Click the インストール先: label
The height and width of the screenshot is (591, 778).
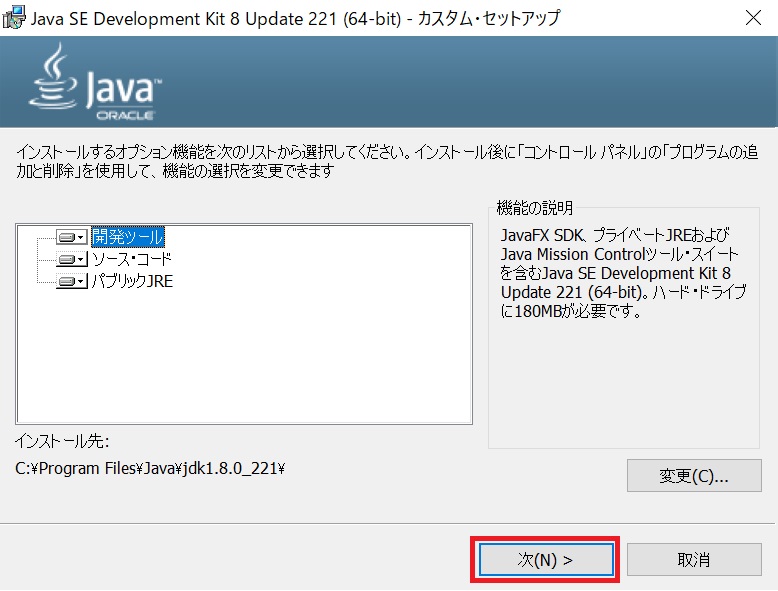62,441
